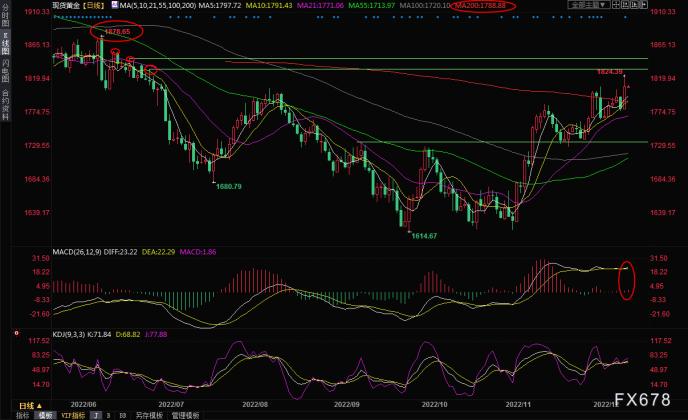
Task: Click the left axis 1639.17 price label
Action: click(x=37, y=212)
